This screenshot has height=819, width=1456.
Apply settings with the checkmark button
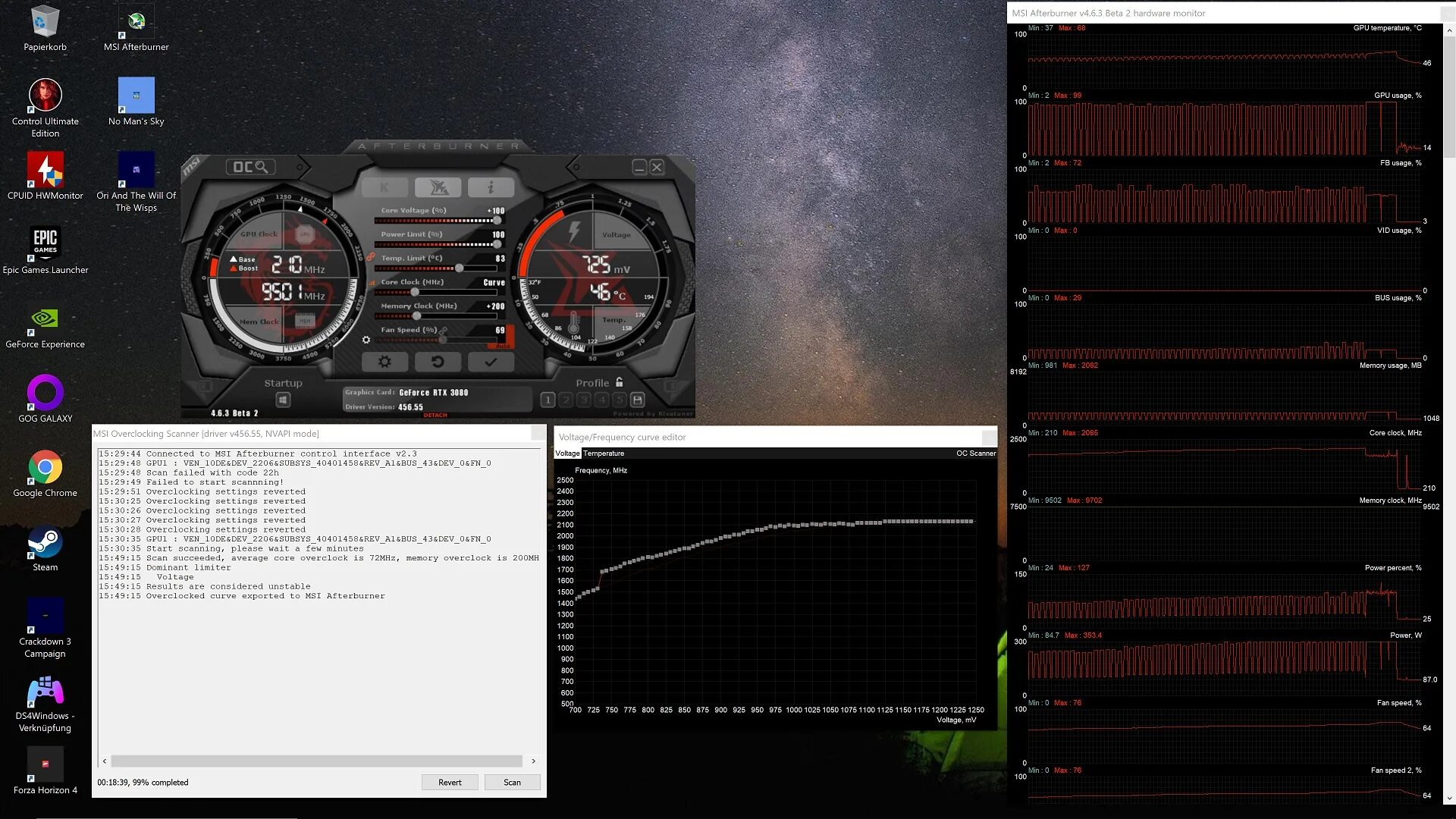pos(491,362)
